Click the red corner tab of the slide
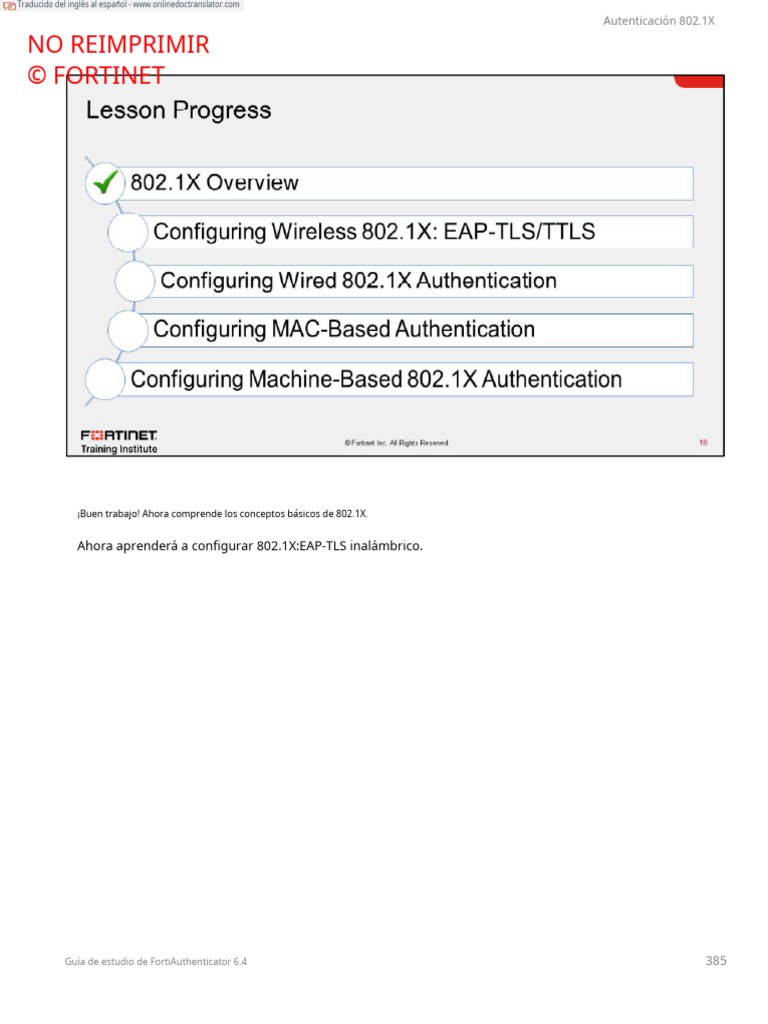 pos(699,82)
